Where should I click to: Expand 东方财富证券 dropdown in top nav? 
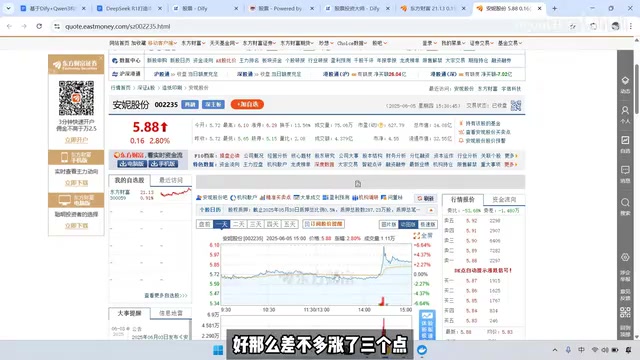(259, 43)
